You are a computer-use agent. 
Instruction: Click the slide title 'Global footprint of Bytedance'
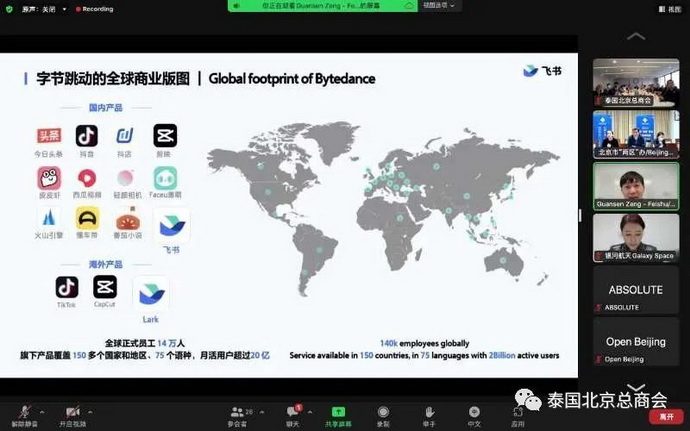point(292,79)
